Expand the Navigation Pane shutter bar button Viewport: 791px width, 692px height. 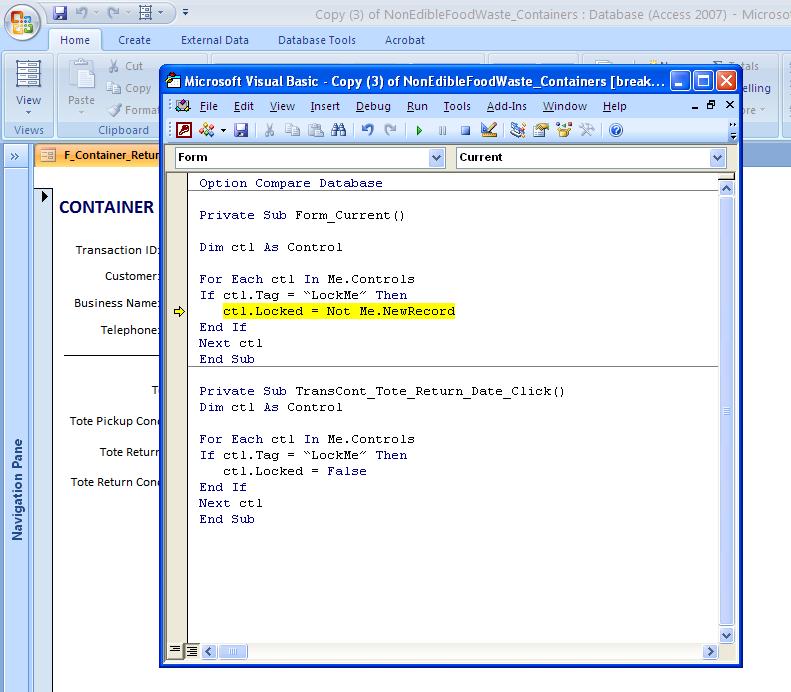[15, 156]
